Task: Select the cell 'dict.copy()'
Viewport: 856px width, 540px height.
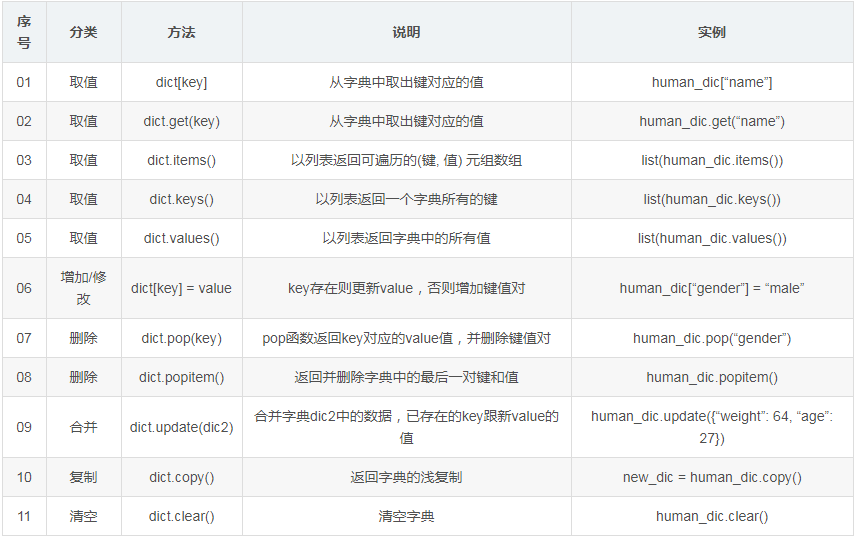Action: tap(181, 477)
